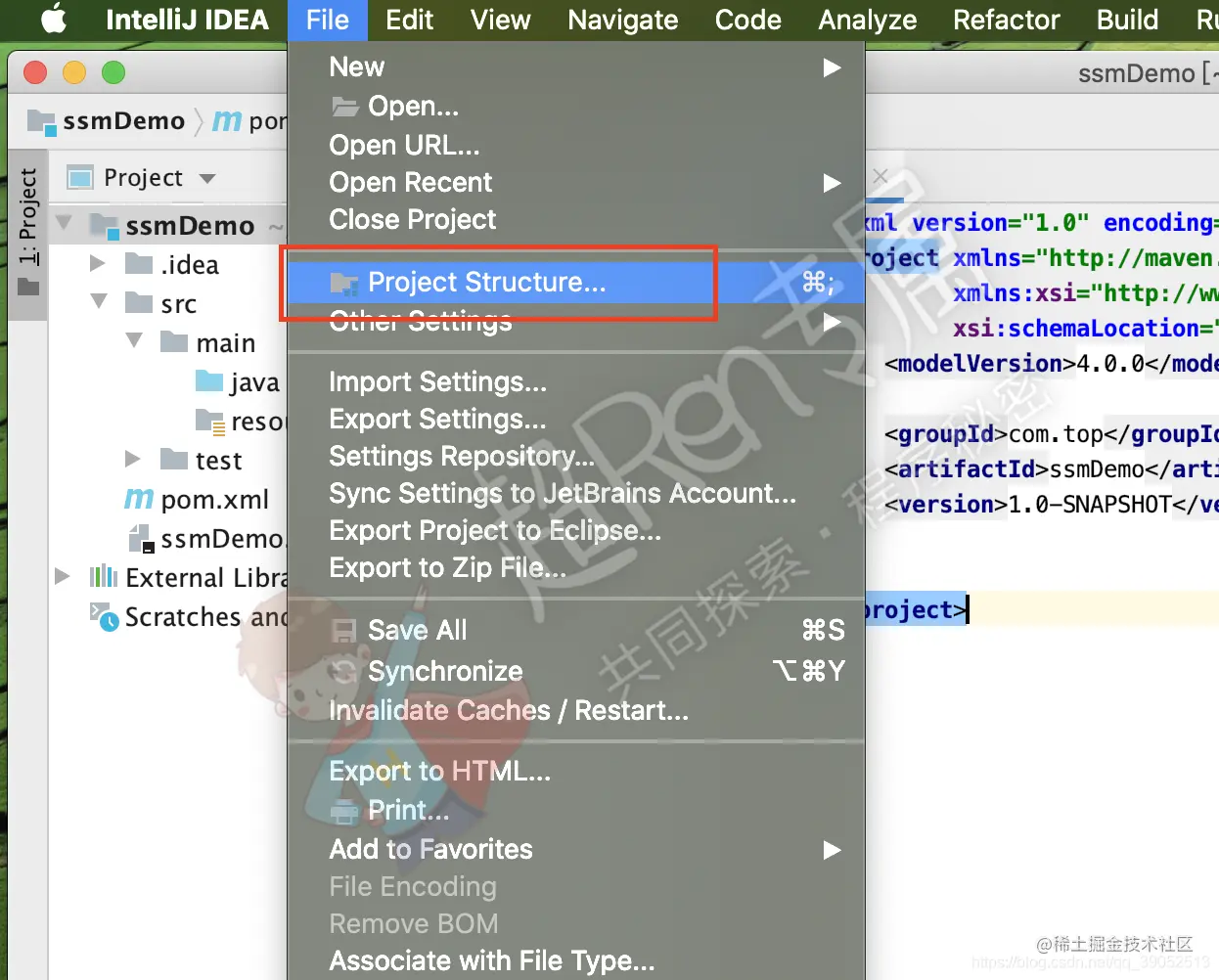The image size is (1219, 980).
Task: Select the pom.xml Maven file icon
Action: 139,498
